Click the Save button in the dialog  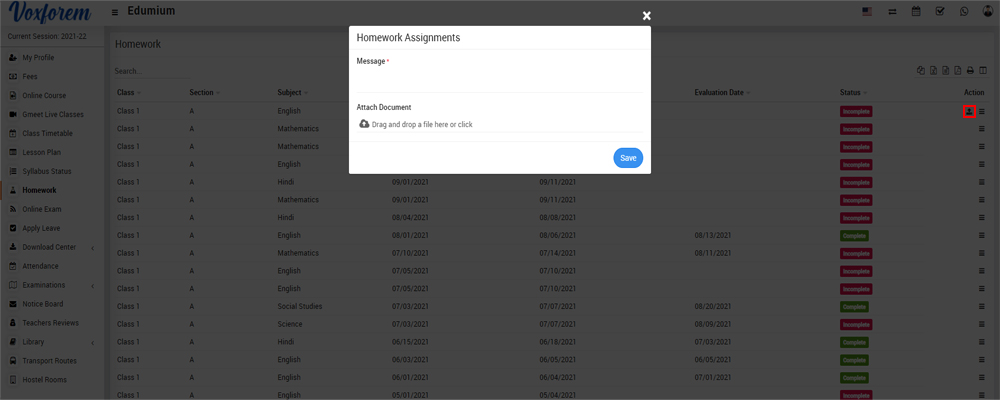click(627, 158)
